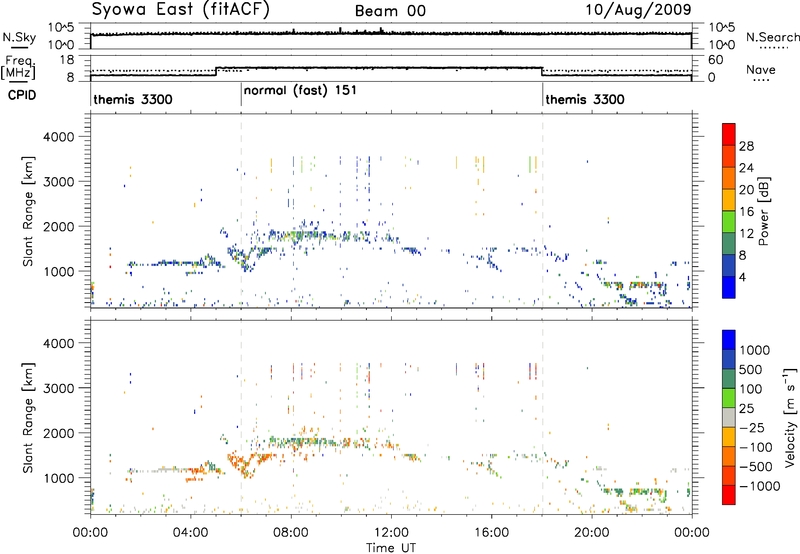800x554 pixels.
Task: Click the 12:00 time tick label
Action: [391, 533]
